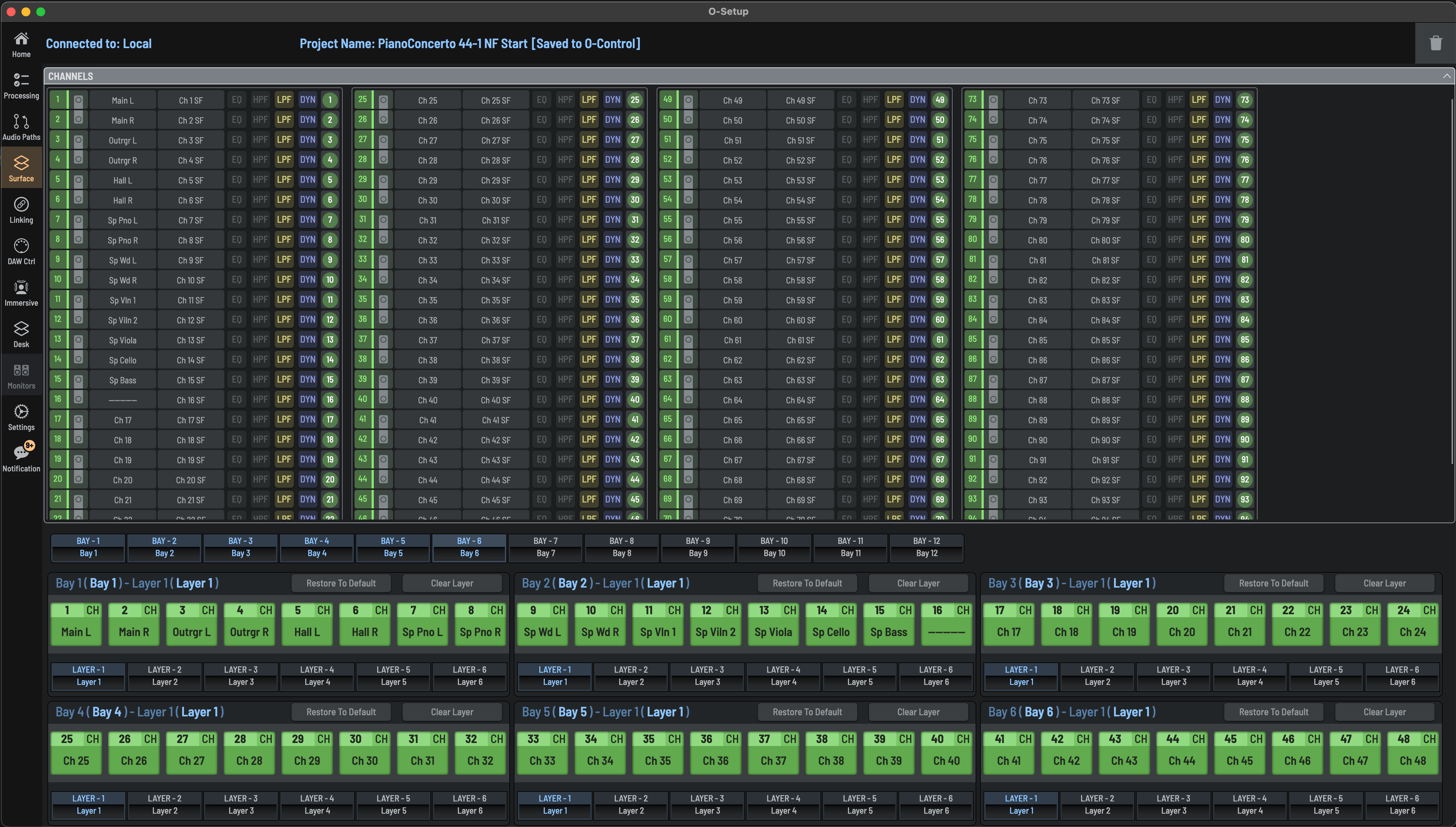Select the Surface sidebar icon
The image size is (1456, 827).
point(21,169)
